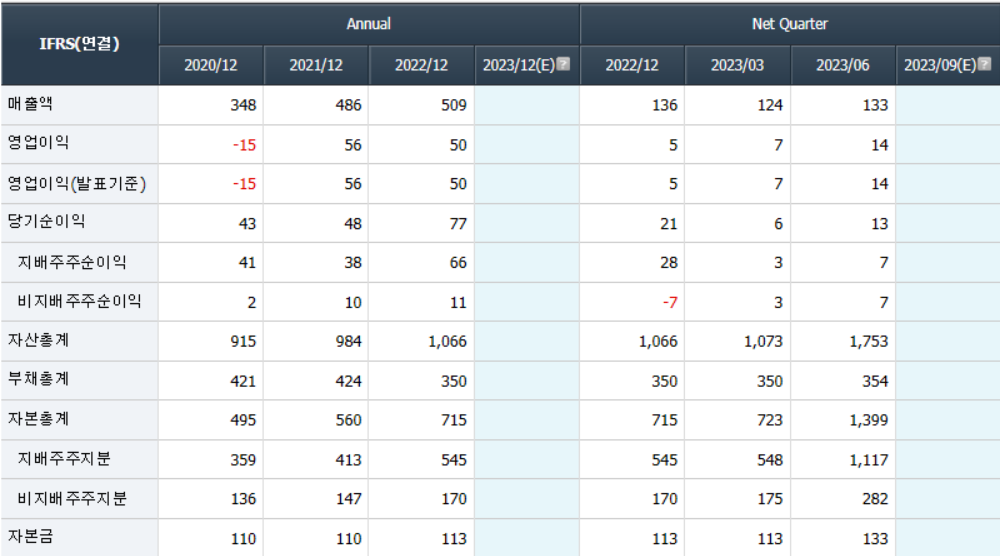
Task: Click the 2021/12 column header
Action: click(x=316, y=65)
